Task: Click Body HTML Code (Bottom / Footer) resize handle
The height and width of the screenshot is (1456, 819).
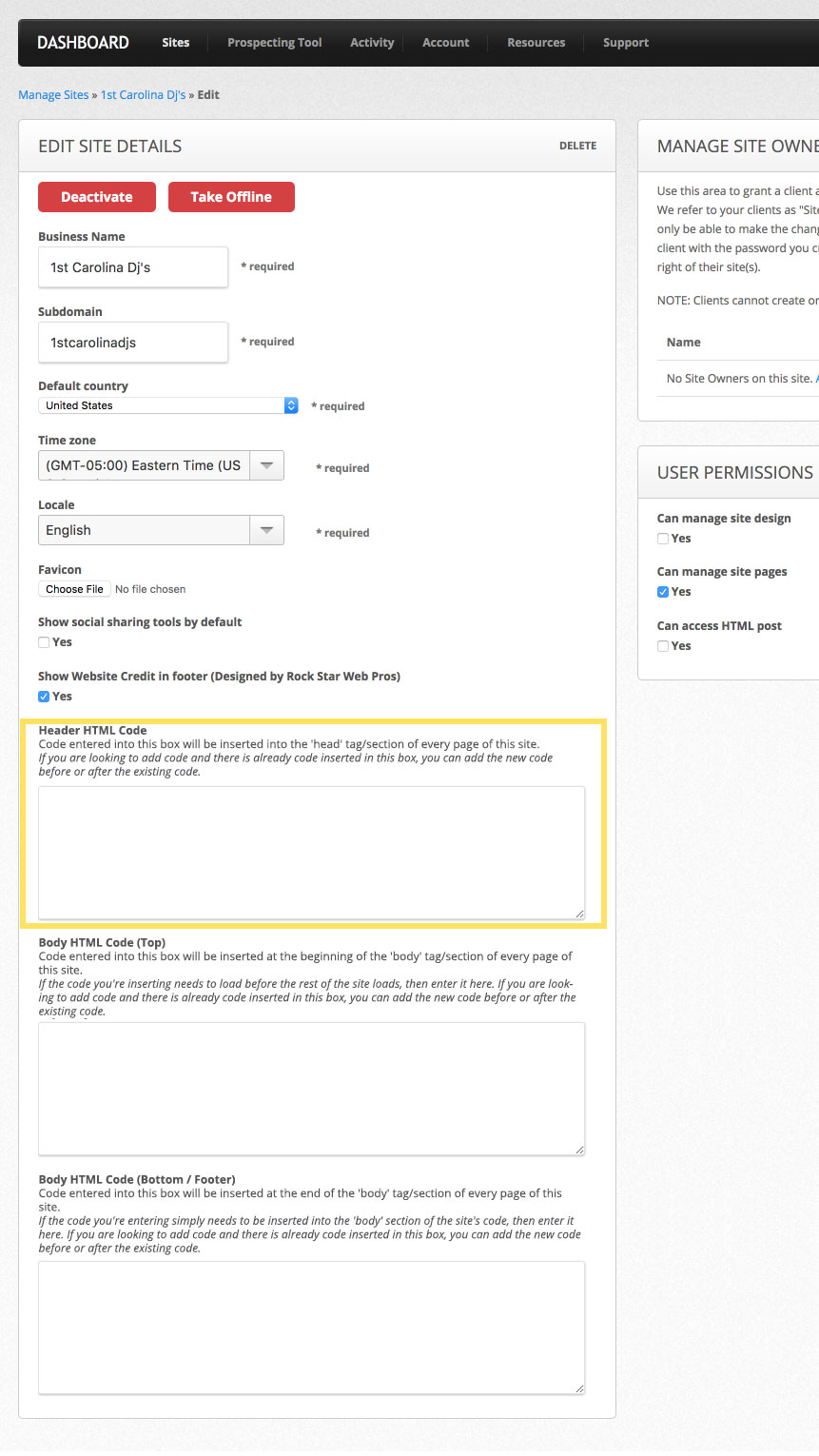Action: click(579, 1388)
